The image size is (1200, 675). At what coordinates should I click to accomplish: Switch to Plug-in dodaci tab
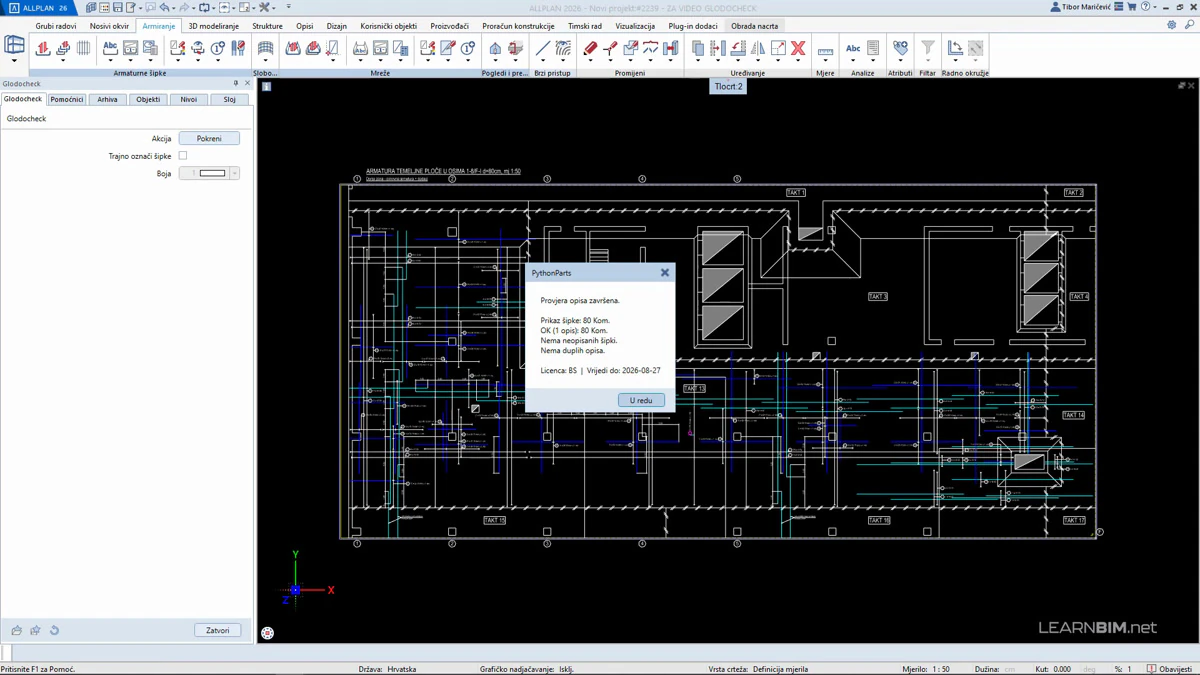(693, 26)
